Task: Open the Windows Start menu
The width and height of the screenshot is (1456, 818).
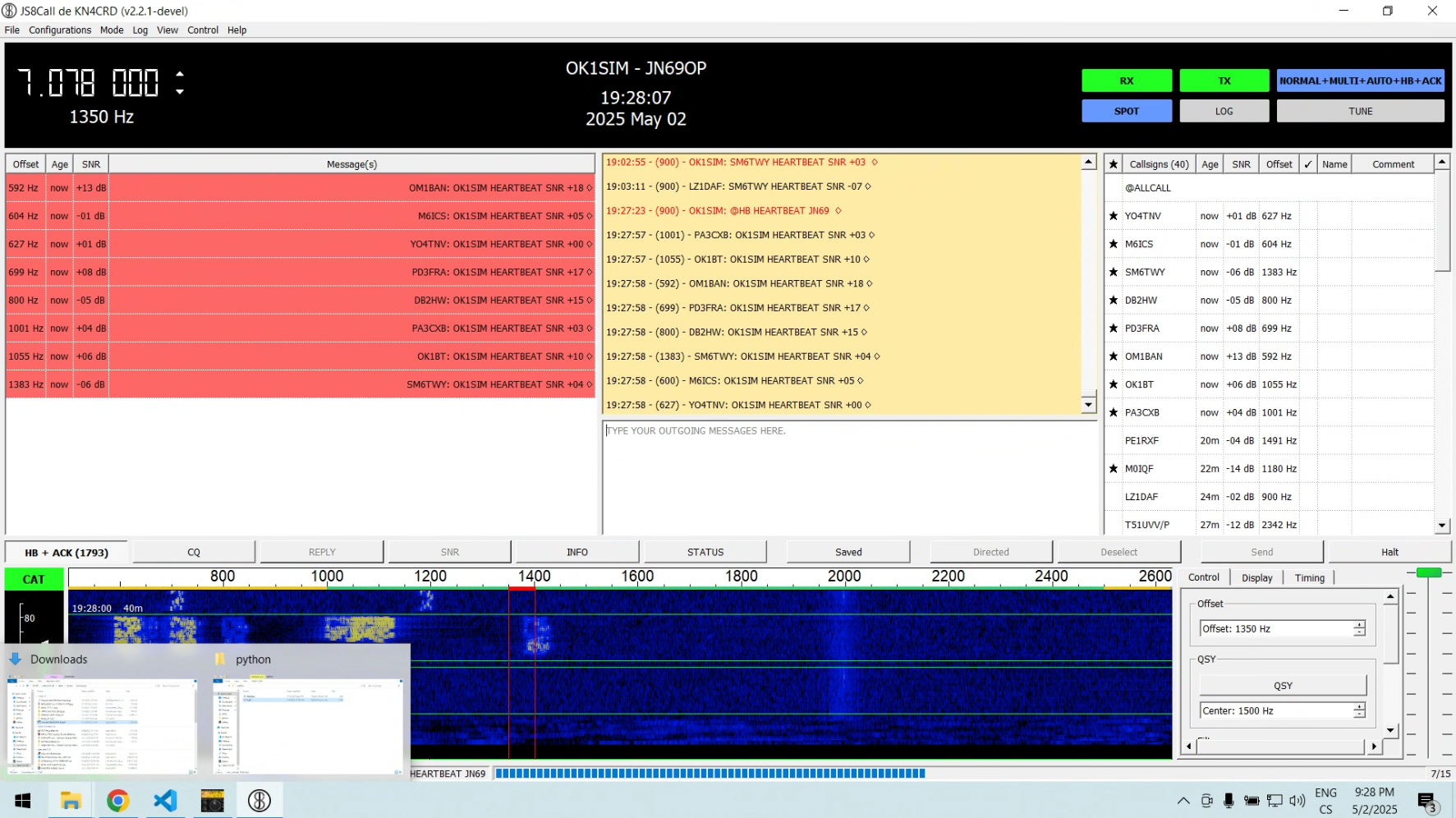Action: pos(23,801)
